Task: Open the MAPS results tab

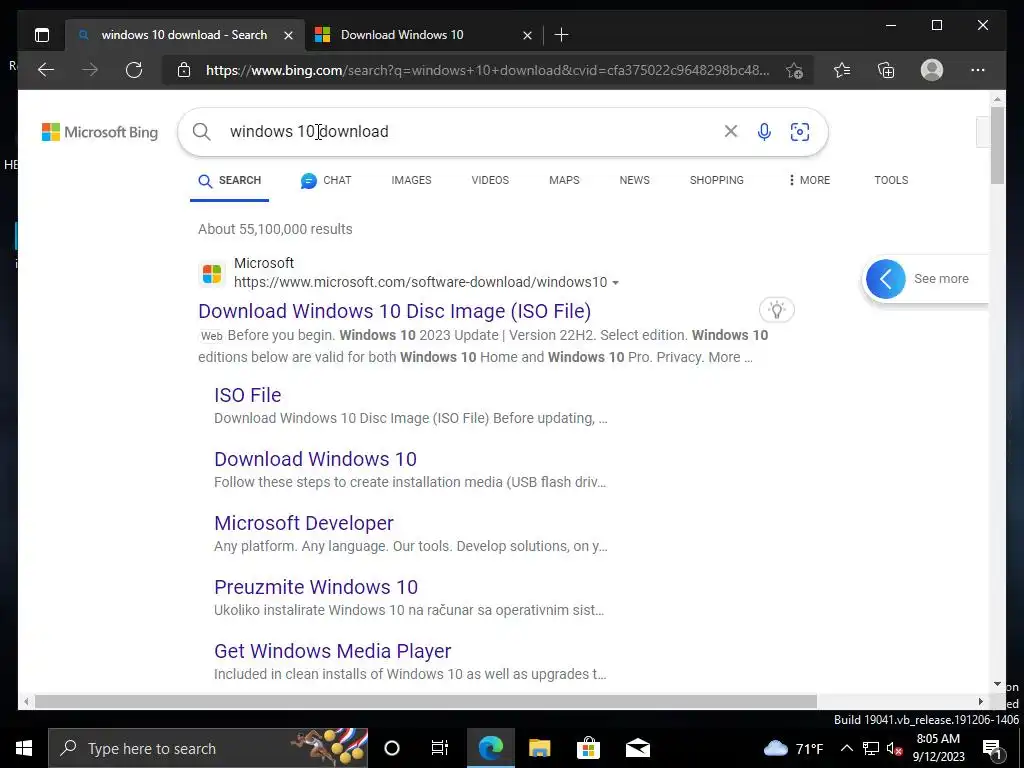Action: pos(564,180)
